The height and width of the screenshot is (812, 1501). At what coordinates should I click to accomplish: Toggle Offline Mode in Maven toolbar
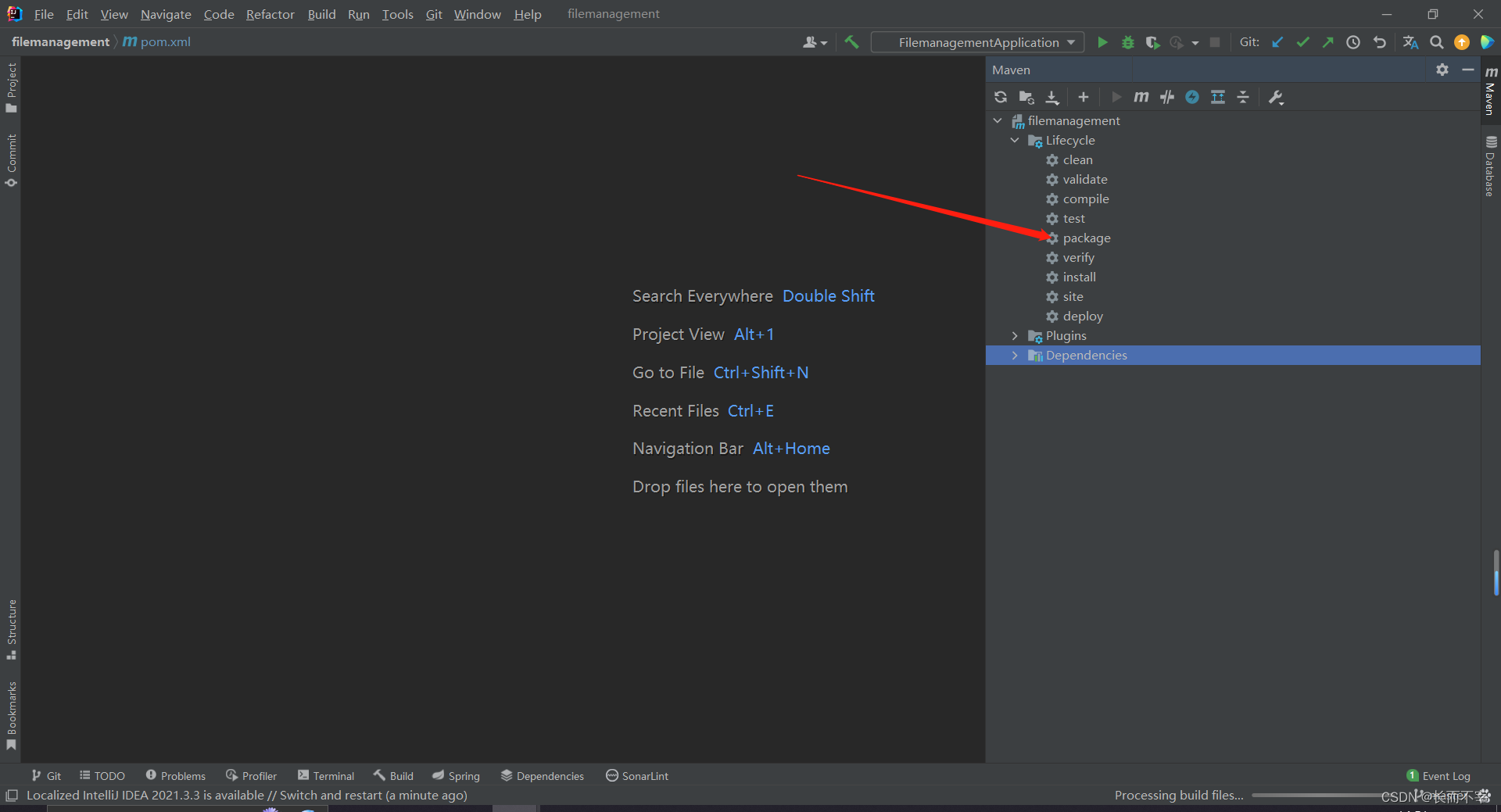pyautogui.click(x=1167, y=97)
